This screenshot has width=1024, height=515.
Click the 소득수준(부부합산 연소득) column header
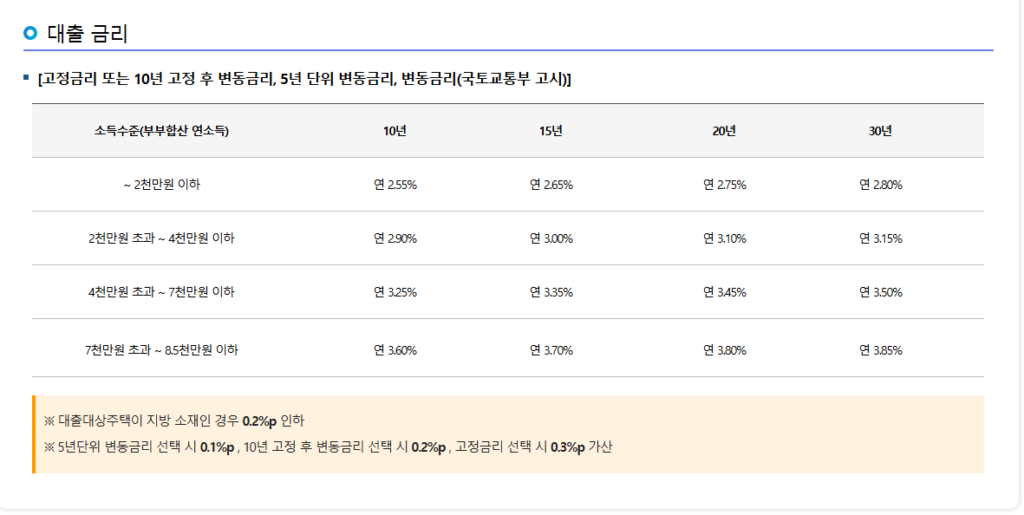tap(161, 131)
